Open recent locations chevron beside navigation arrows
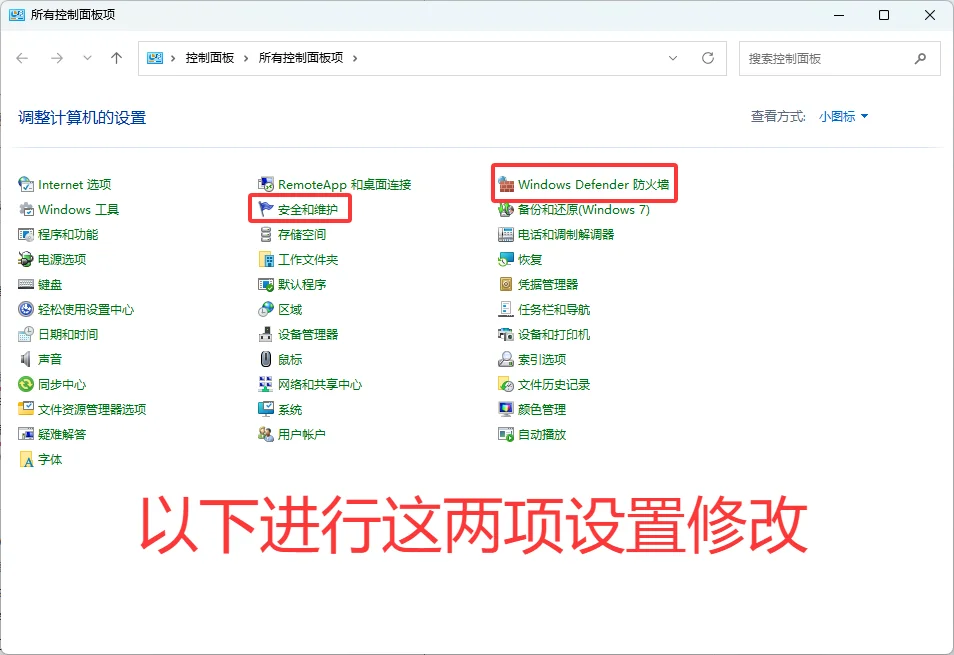 (x=87, y=58)
